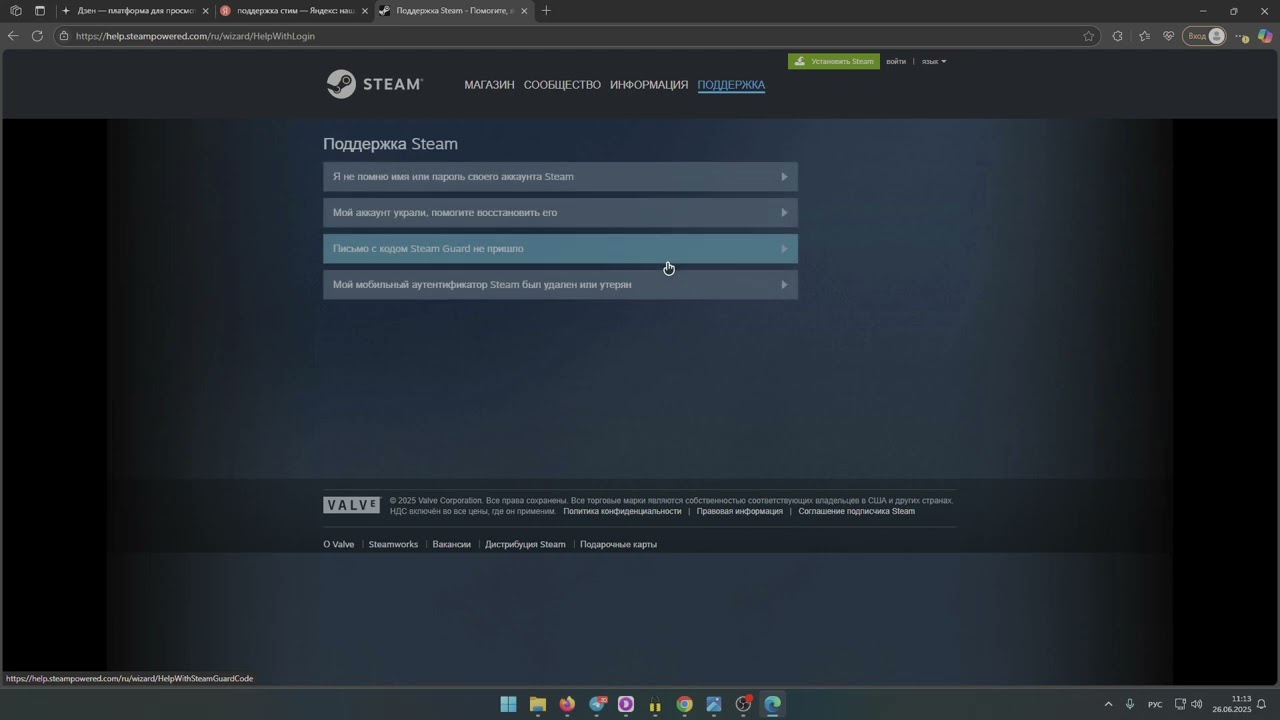The width and height of the screenshot is (1280, 720).
Task: Click arrow on 'мобильный аутентификатор' row
Action: point(784,285)
